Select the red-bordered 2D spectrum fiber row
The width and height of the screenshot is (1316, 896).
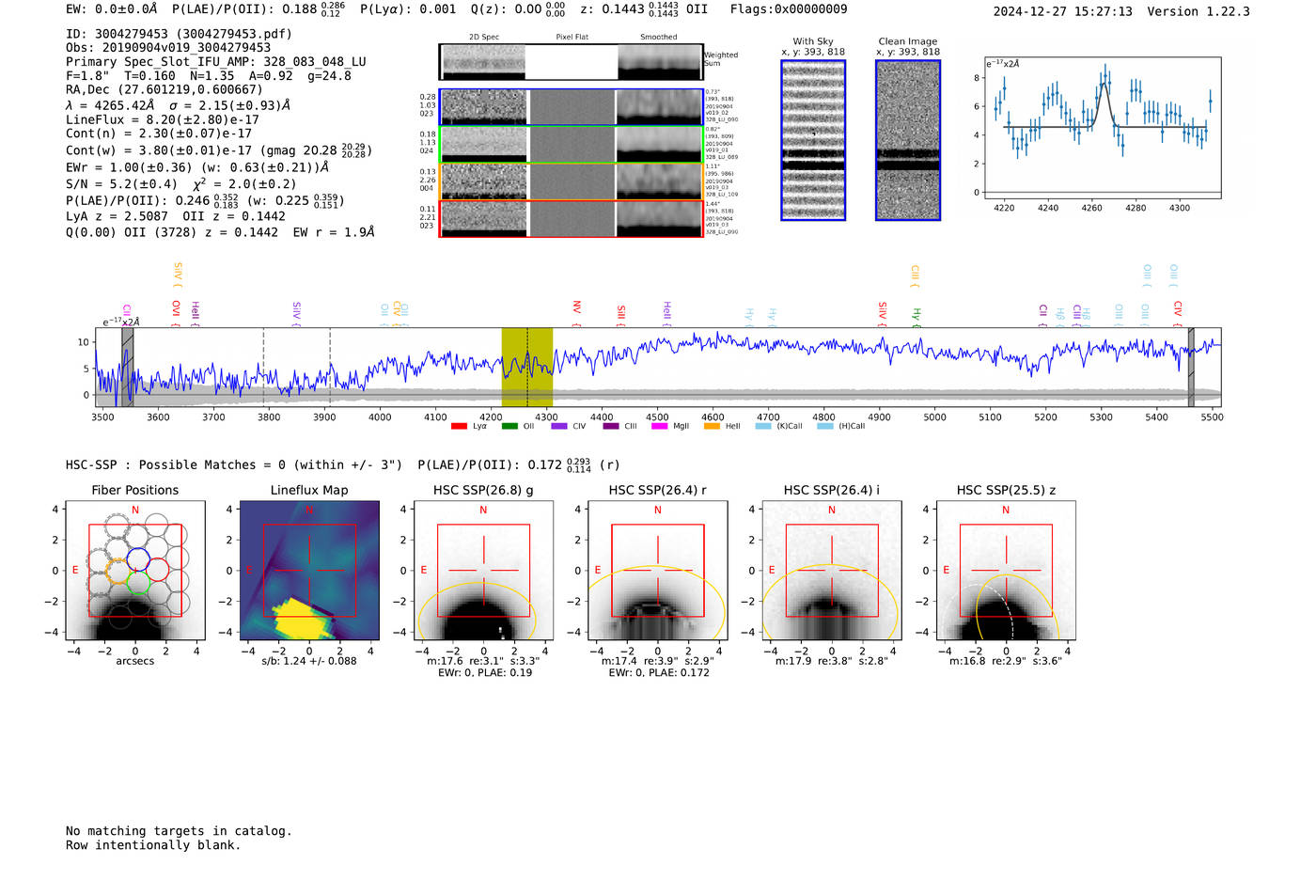click(x=571, y=218)
